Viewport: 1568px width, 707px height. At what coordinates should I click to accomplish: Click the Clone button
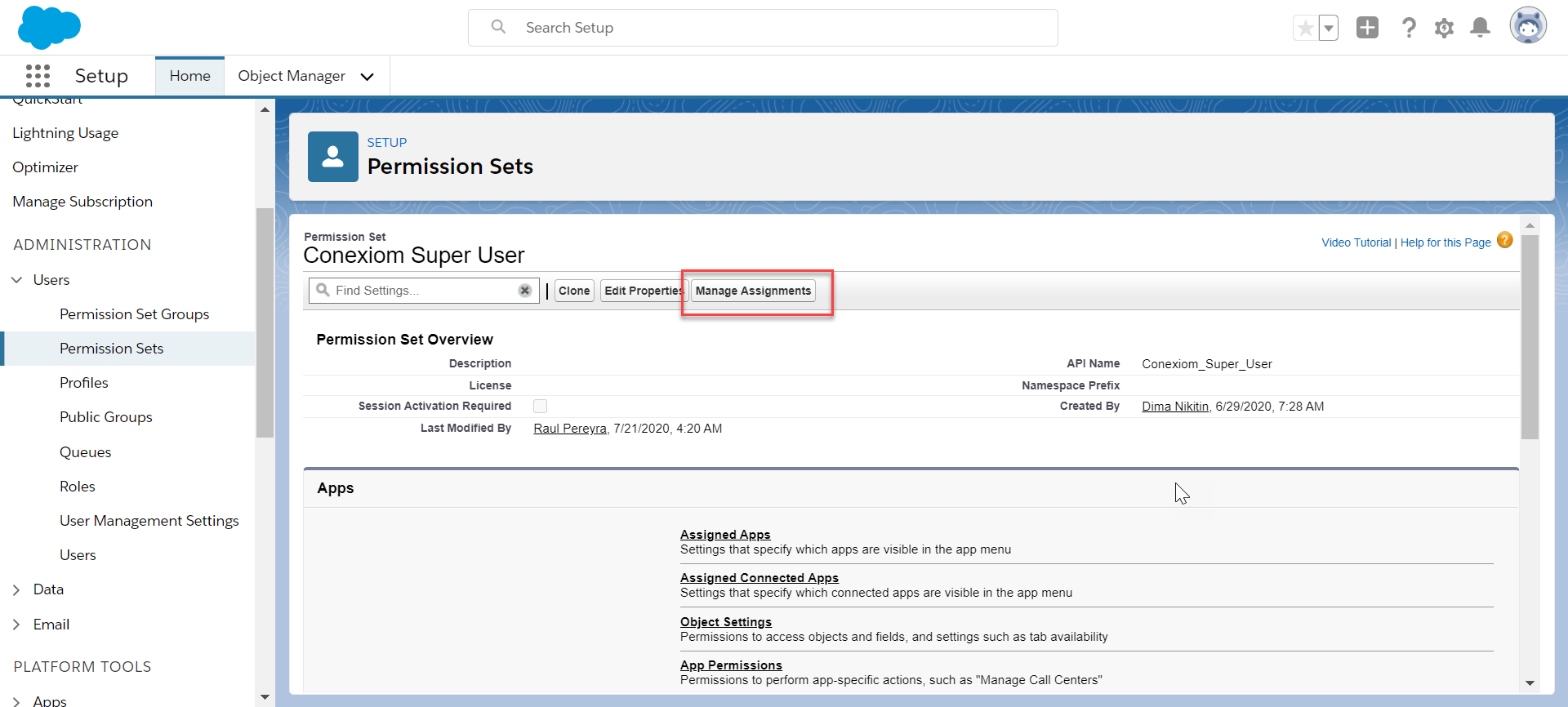tap(574, 291)
